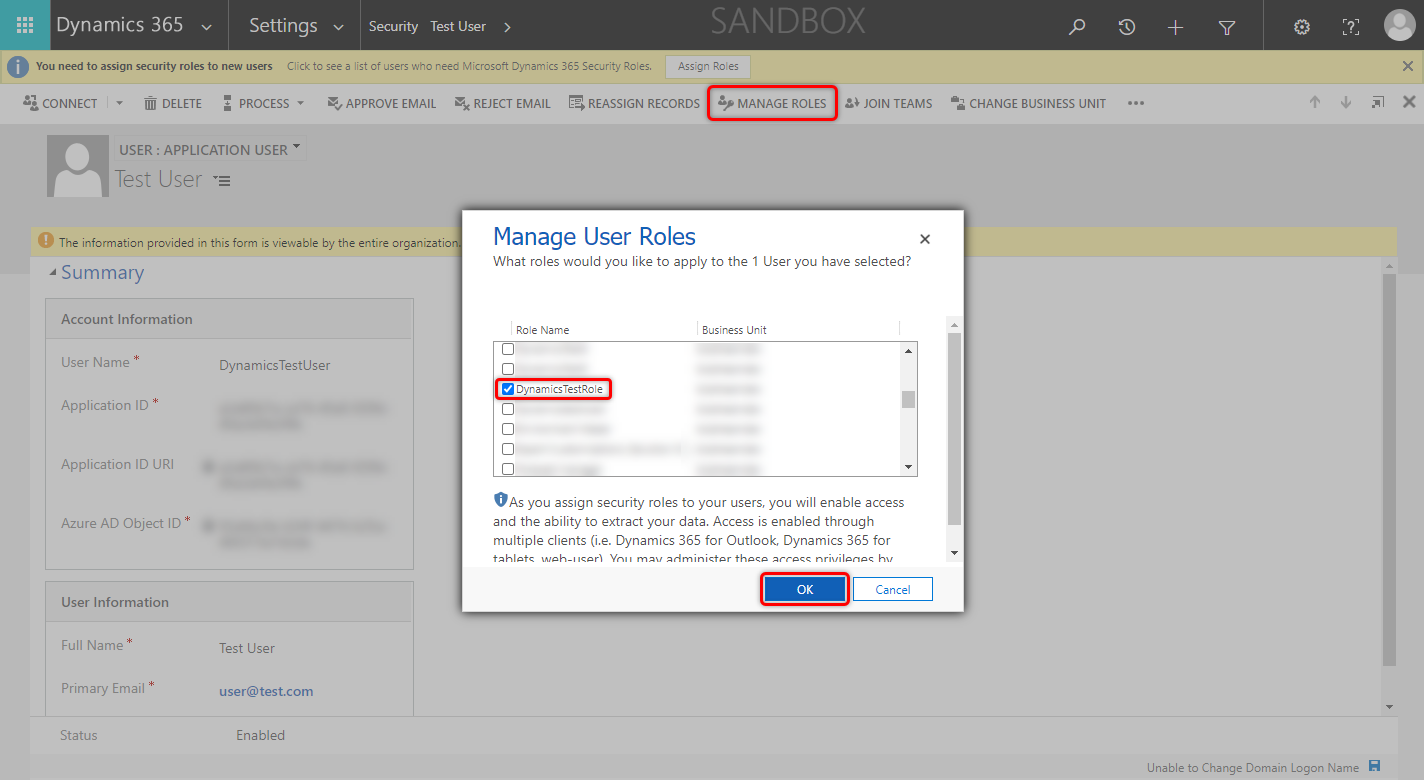
Task: Click dialog content scrollbar up arrow
Action: [x=954, y=325]
